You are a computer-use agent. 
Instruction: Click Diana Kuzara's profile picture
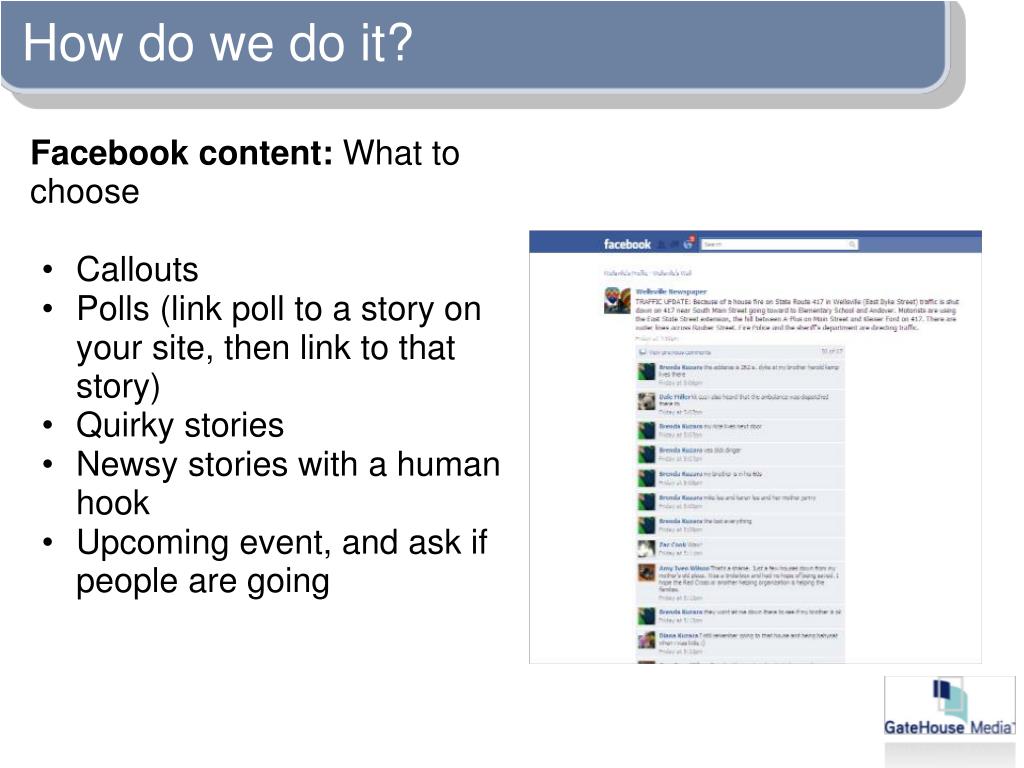coord(646,639)
